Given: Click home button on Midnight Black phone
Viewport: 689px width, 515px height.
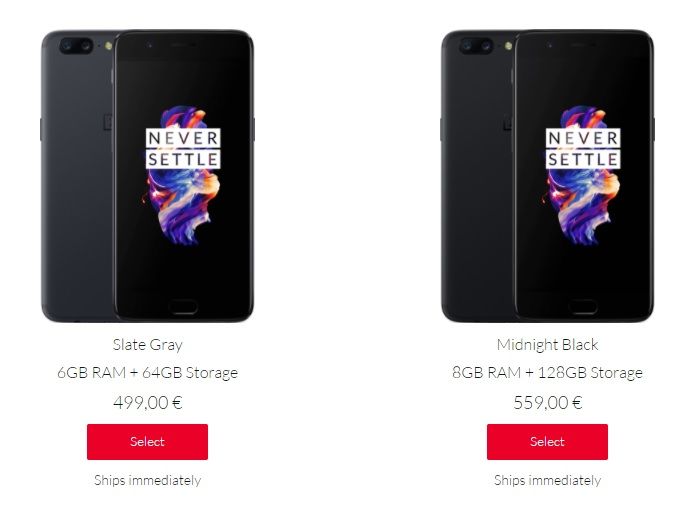Looking at the screenshot, I should (x=583, y=306).
